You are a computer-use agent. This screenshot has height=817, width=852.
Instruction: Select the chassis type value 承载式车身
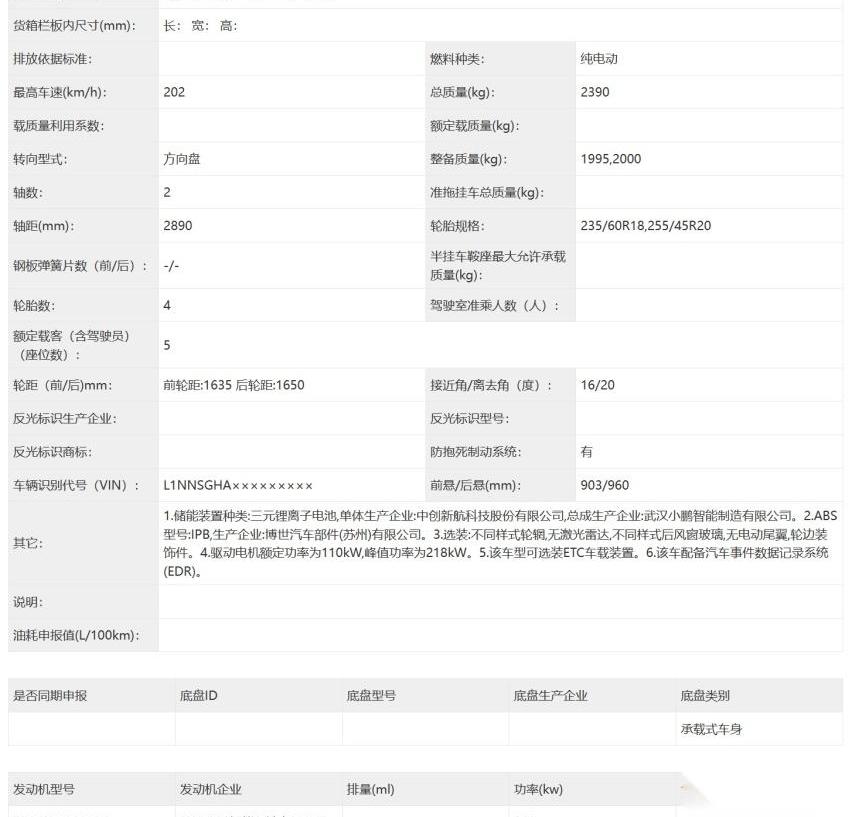pos(711,729)
